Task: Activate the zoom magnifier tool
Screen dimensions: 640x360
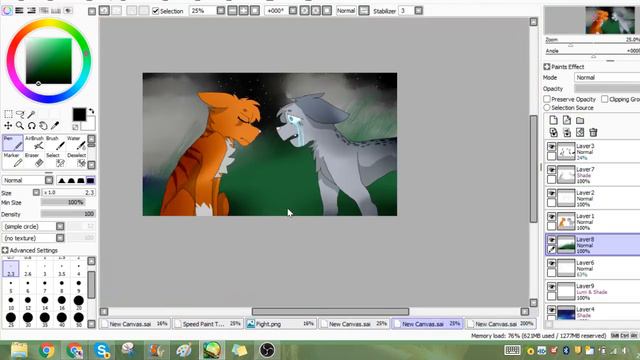Action: pyautogui.click(x=20, y=126)
